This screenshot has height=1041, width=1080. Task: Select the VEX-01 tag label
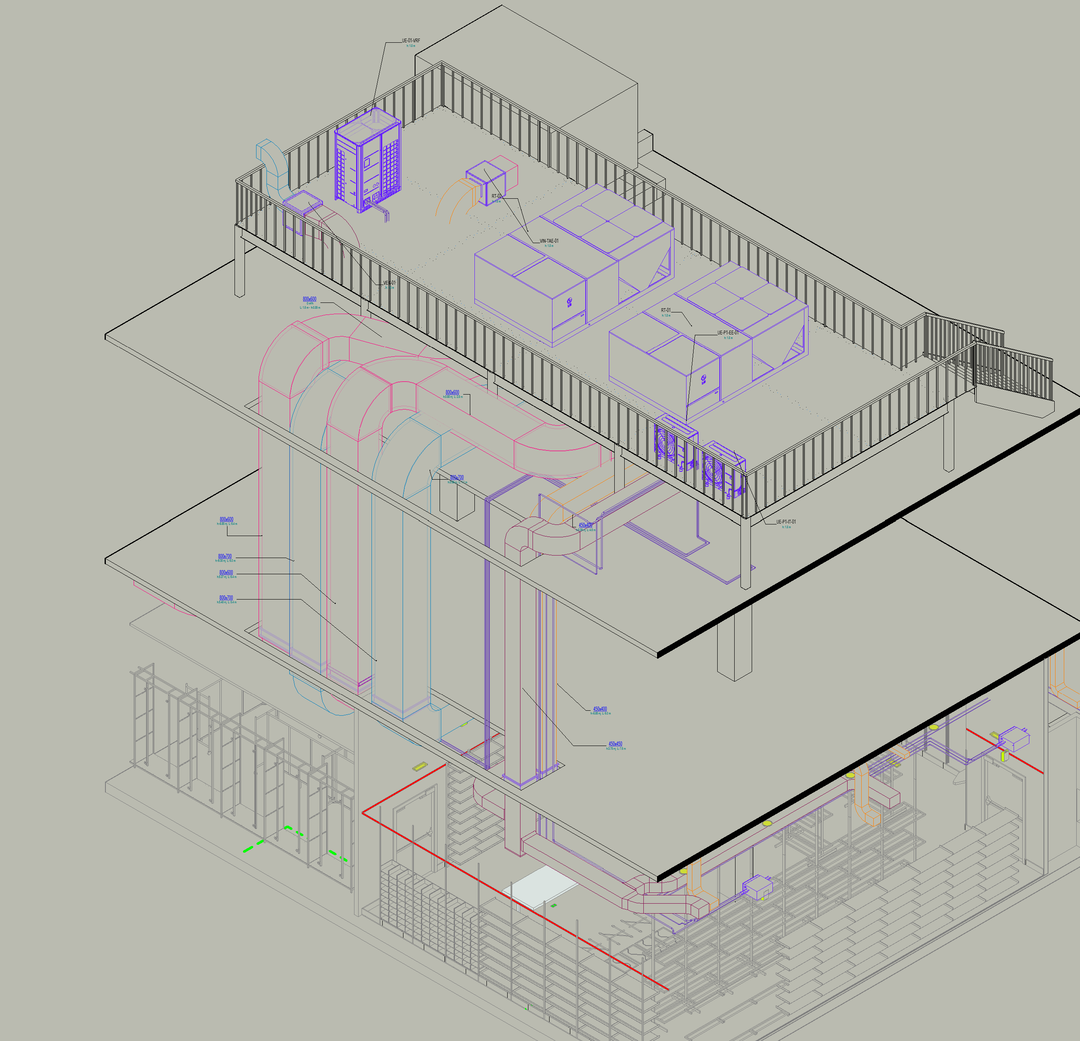[x=389, y=283]
